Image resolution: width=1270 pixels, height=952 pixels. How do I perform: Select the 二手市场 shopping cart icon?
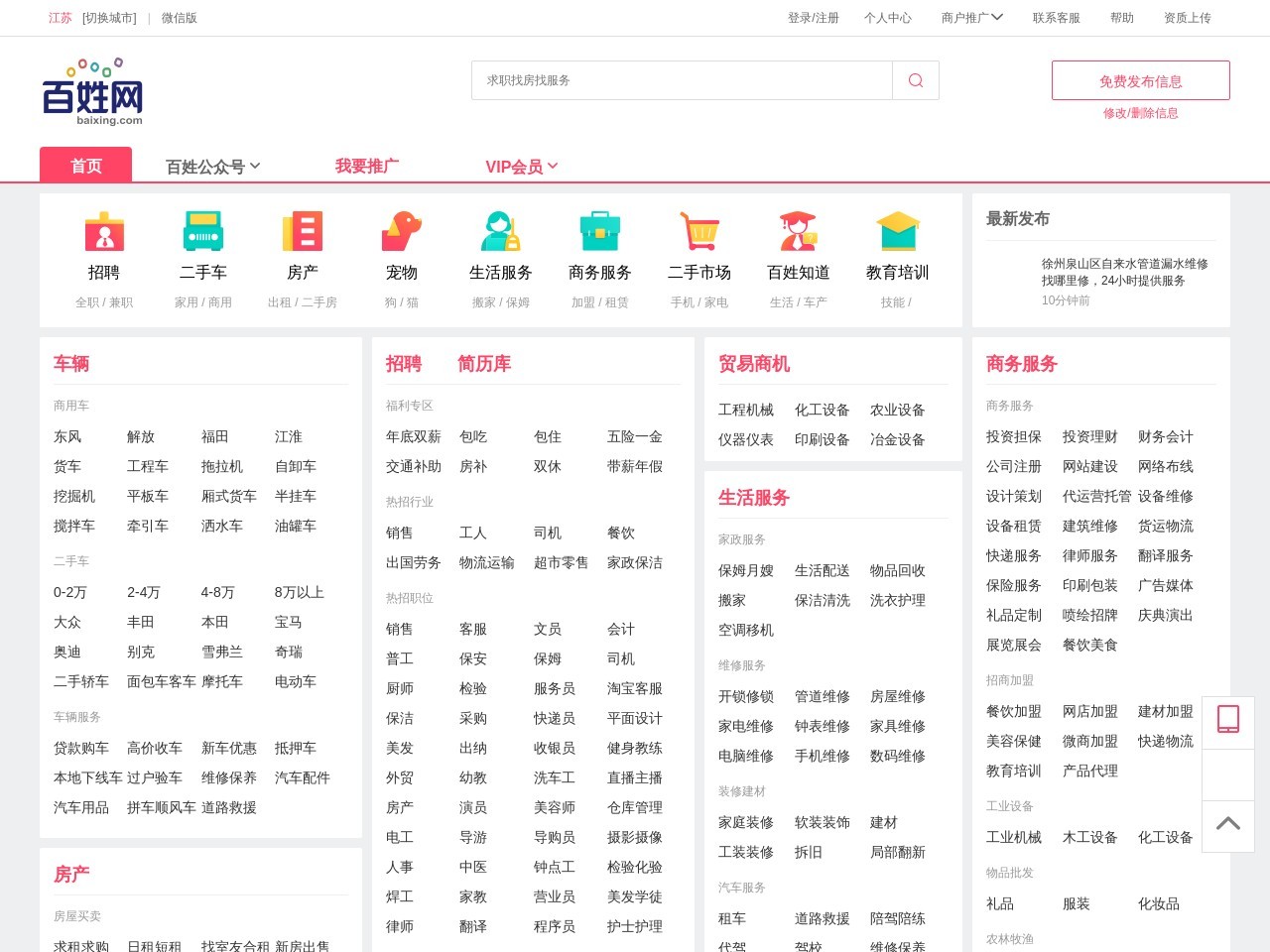(x=699, y=231)
